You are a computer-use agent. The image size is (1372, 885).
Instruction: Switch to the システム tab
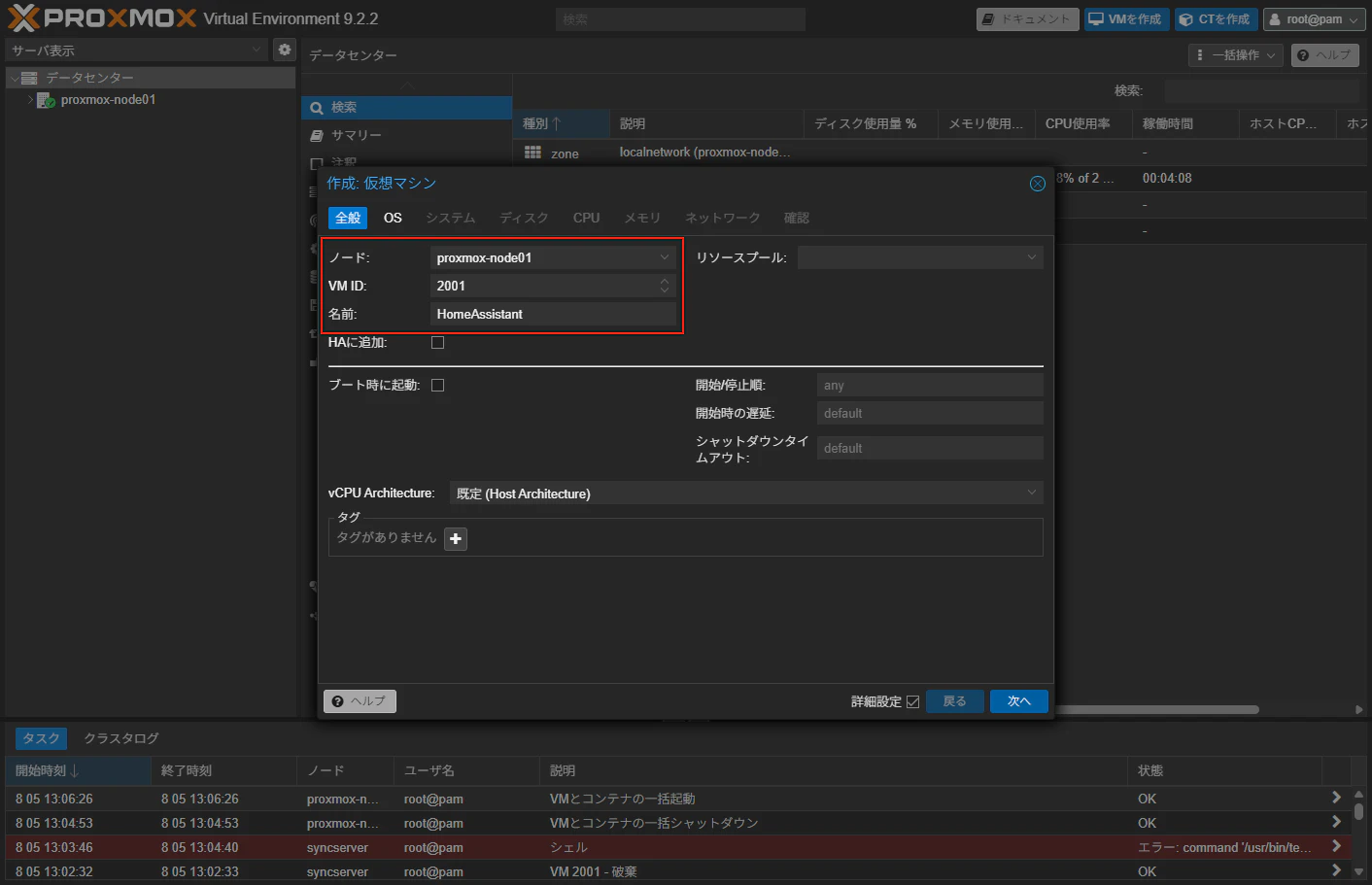point(451,218)
